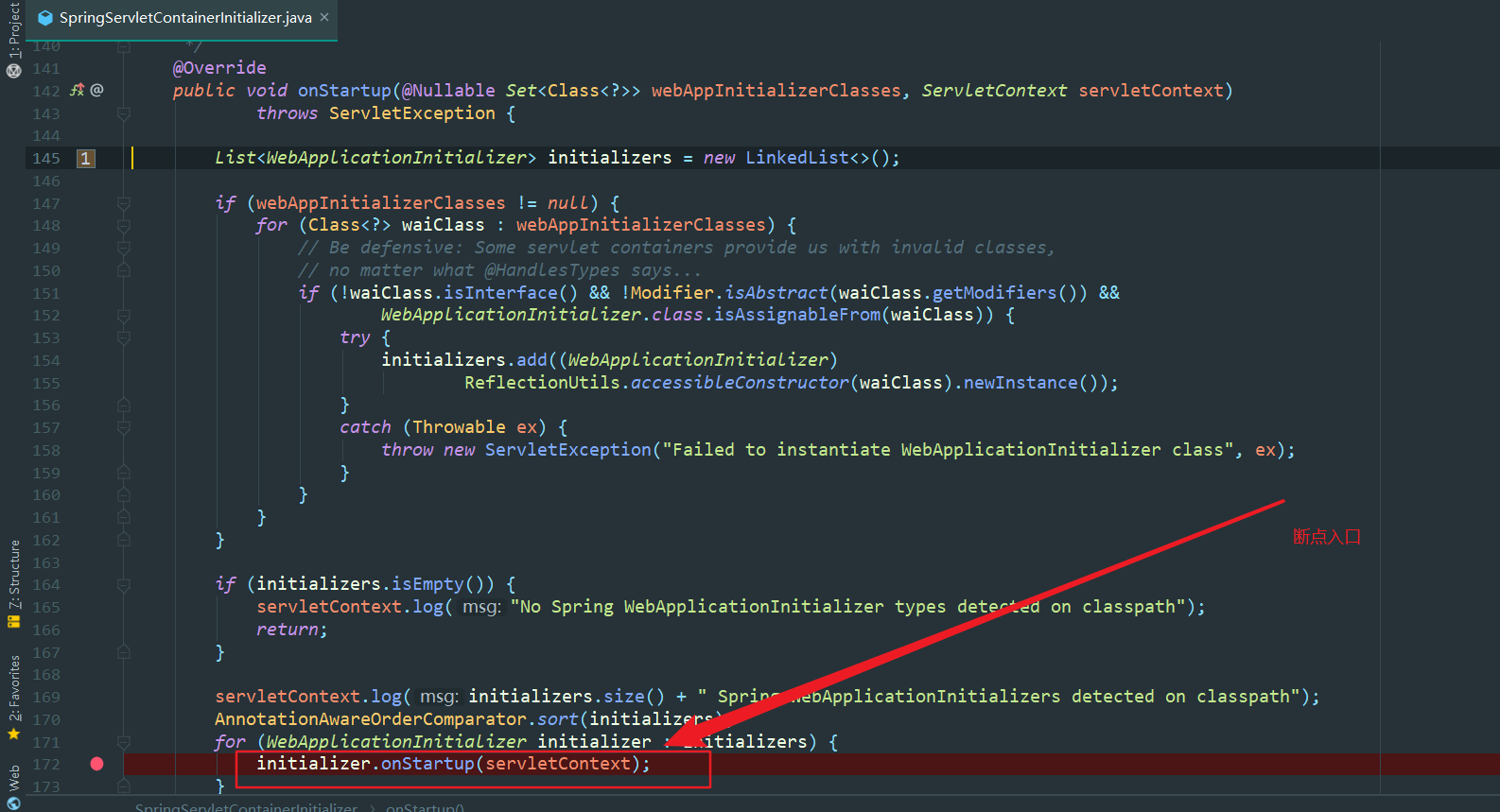
Task: Click line number 154 in the gutter
Action: pos(45,360)
